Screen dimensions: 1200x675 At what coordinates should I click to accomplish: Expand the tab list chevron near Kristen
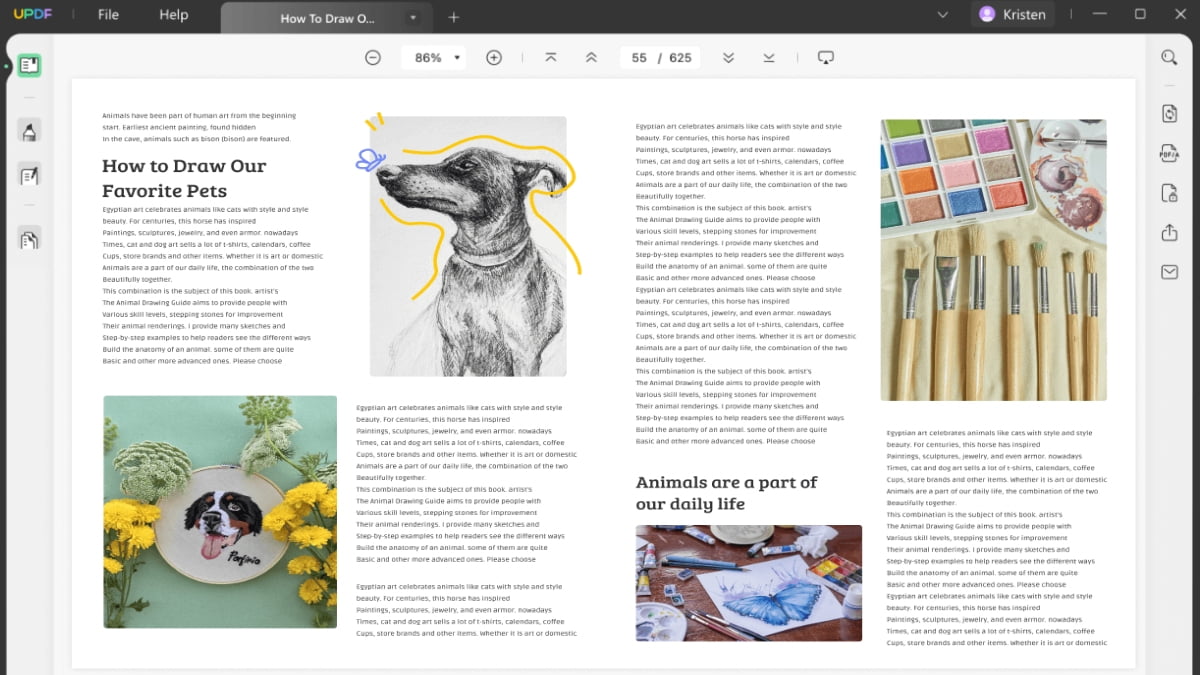point(942,15)
